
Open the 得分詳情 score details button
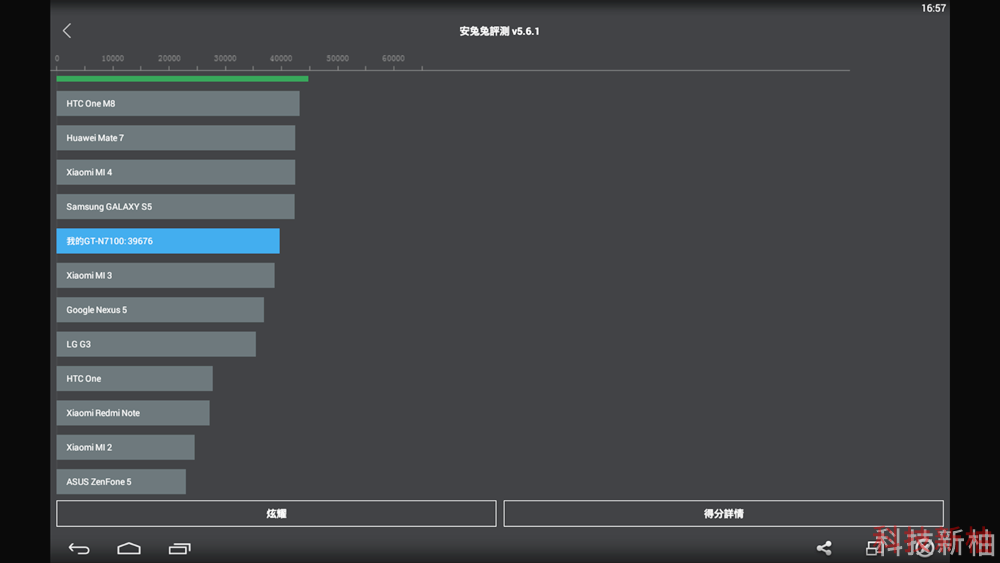tap(723, 513)
